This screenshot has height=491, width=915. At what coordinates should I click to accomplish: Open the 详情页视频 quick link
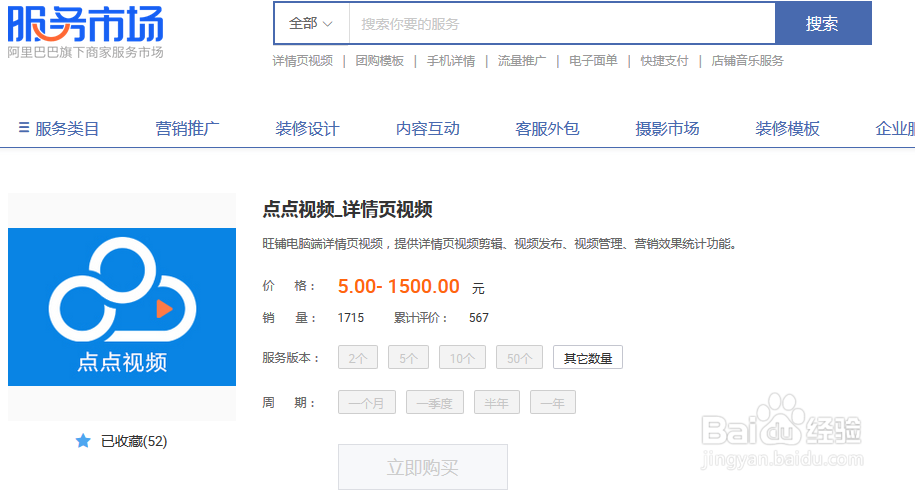coord(302,61)
